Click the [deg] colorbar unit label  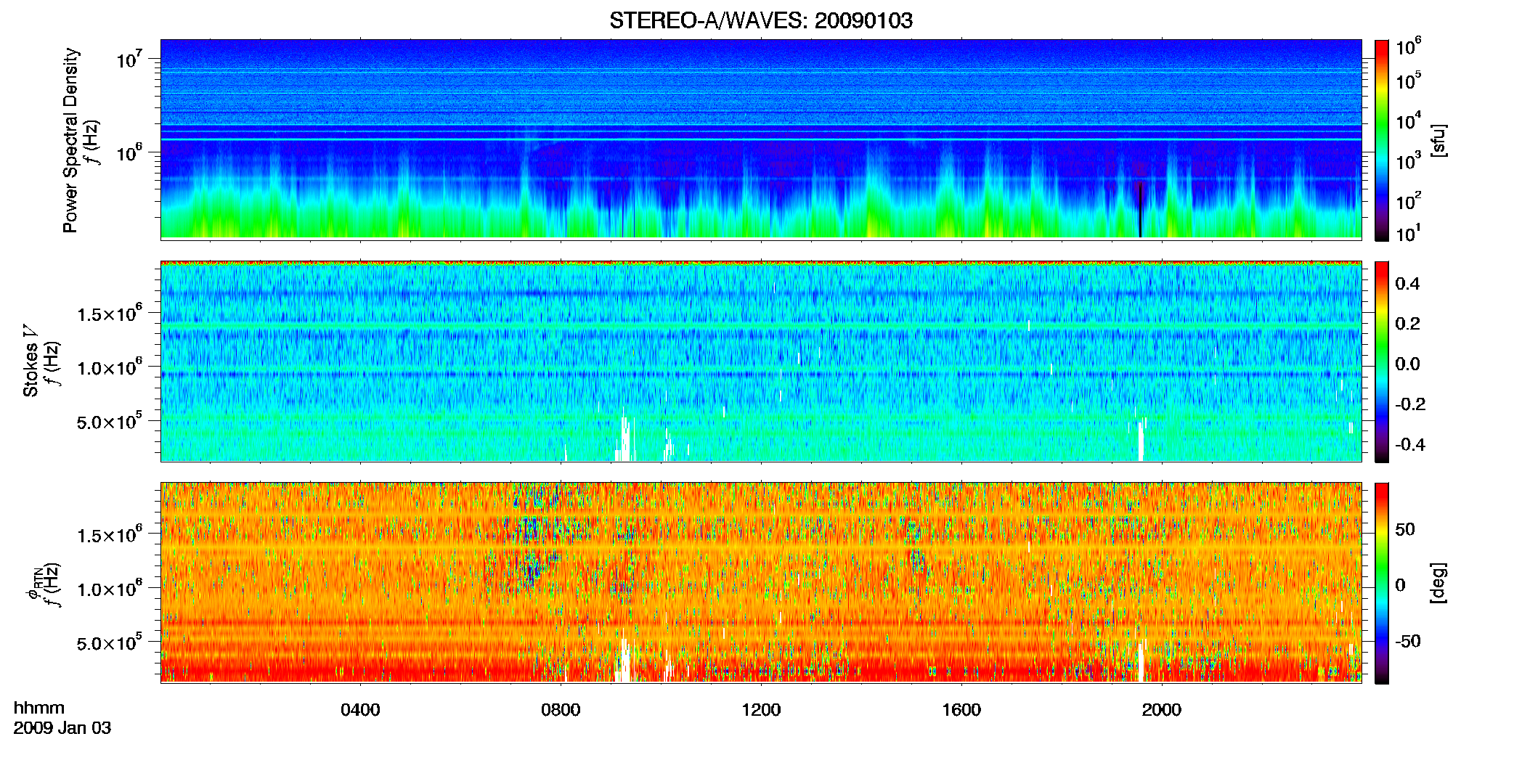pos(1438,583)
